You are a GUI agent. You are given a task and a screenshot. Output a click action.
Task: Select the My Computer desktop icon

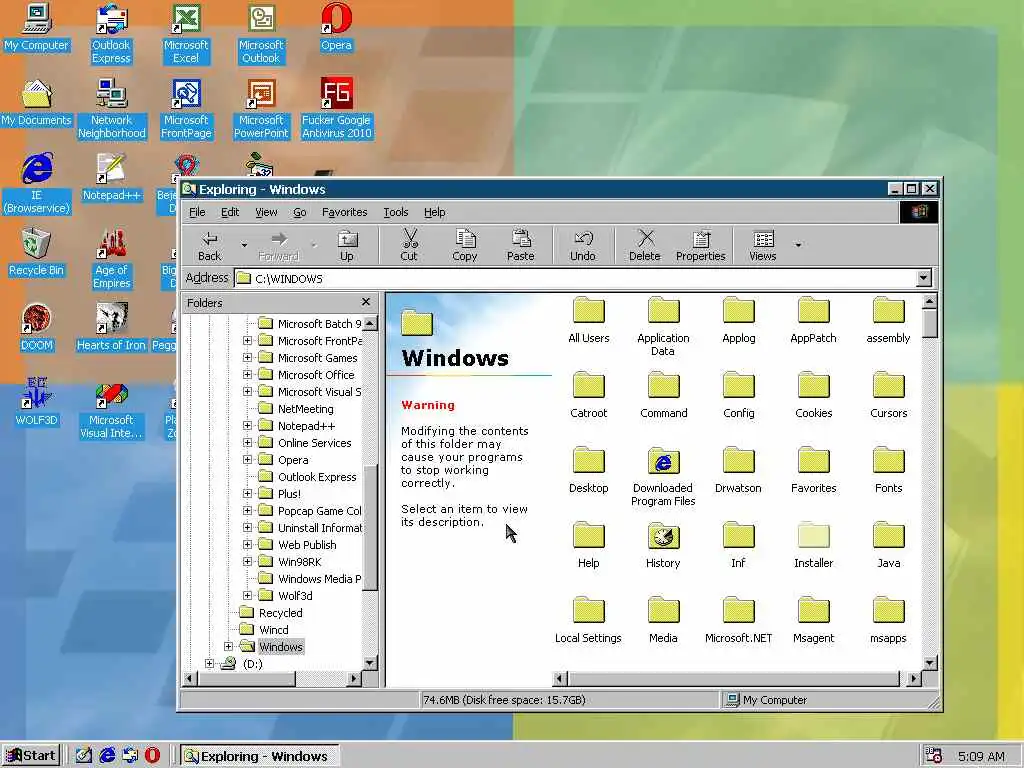tap(36, 27)
